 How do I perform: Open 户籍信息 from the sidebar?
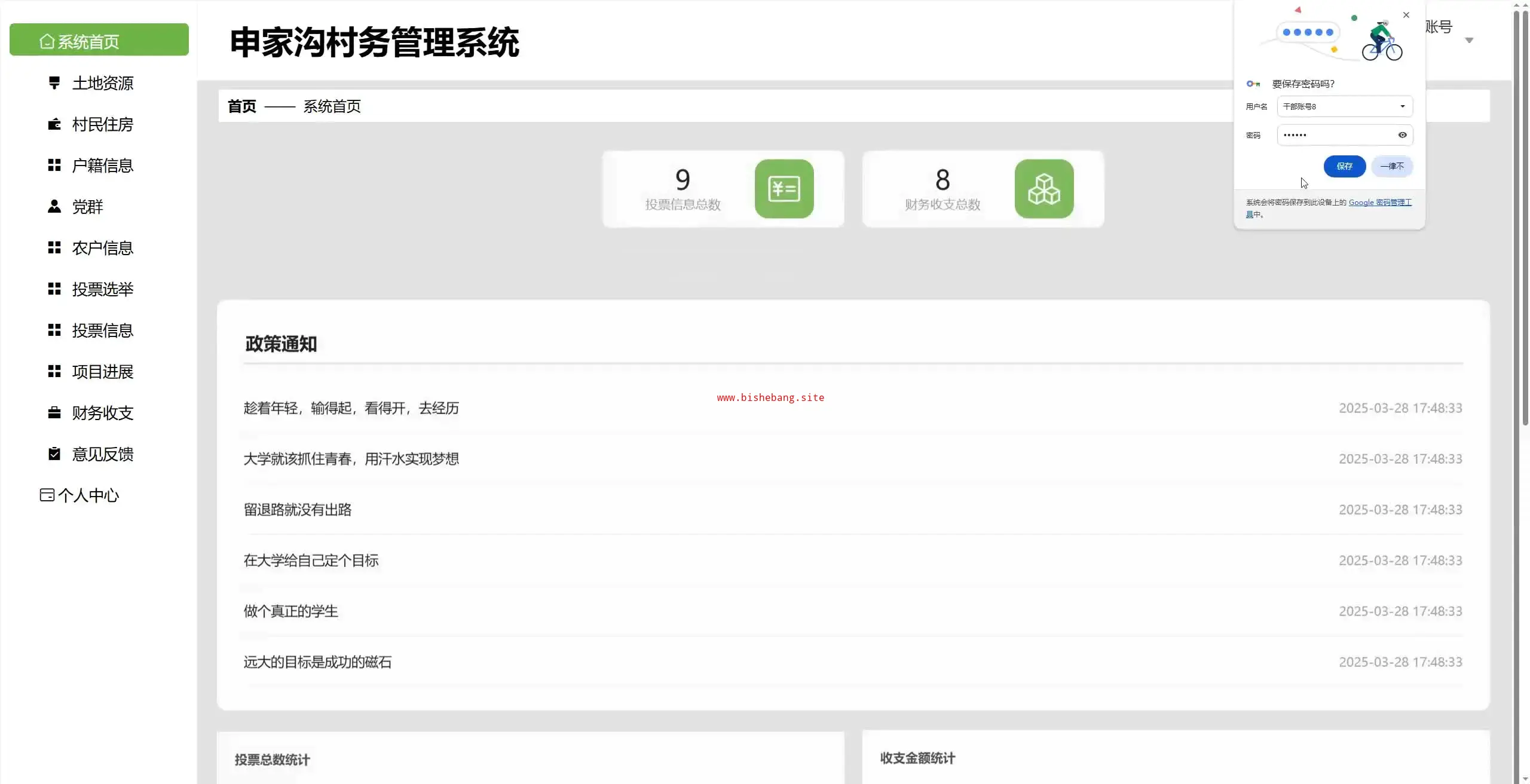coord(102,166)
